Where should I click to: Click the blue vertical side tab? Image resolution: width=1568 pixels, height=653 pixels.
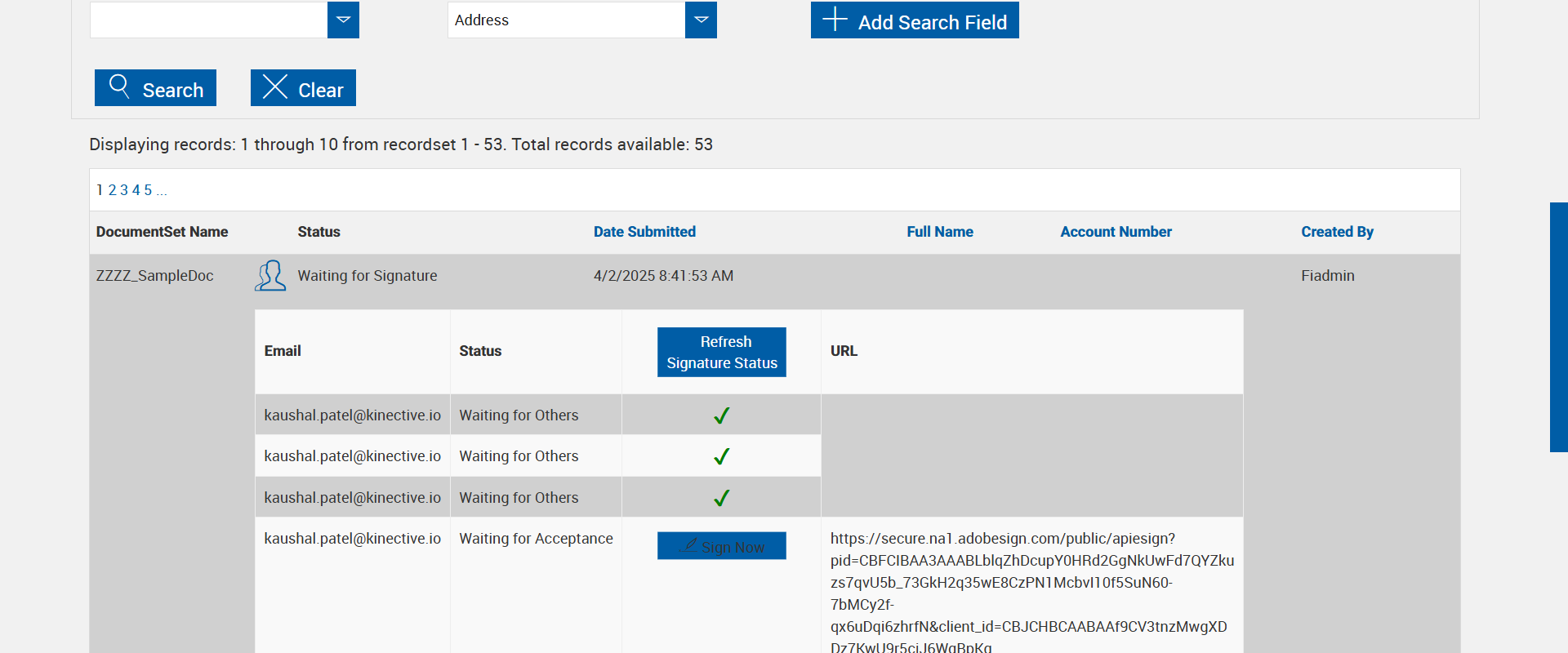[1558, 326]
